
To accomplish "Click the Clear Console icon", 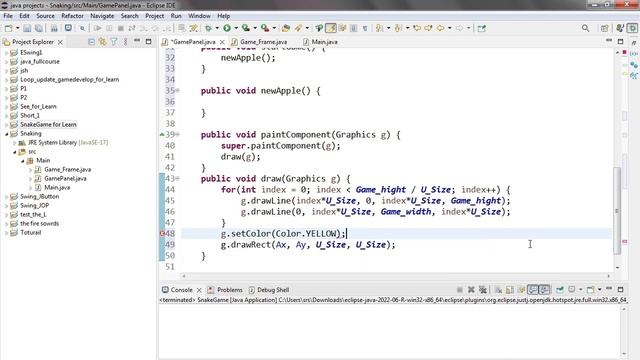I will coord(498,289).
